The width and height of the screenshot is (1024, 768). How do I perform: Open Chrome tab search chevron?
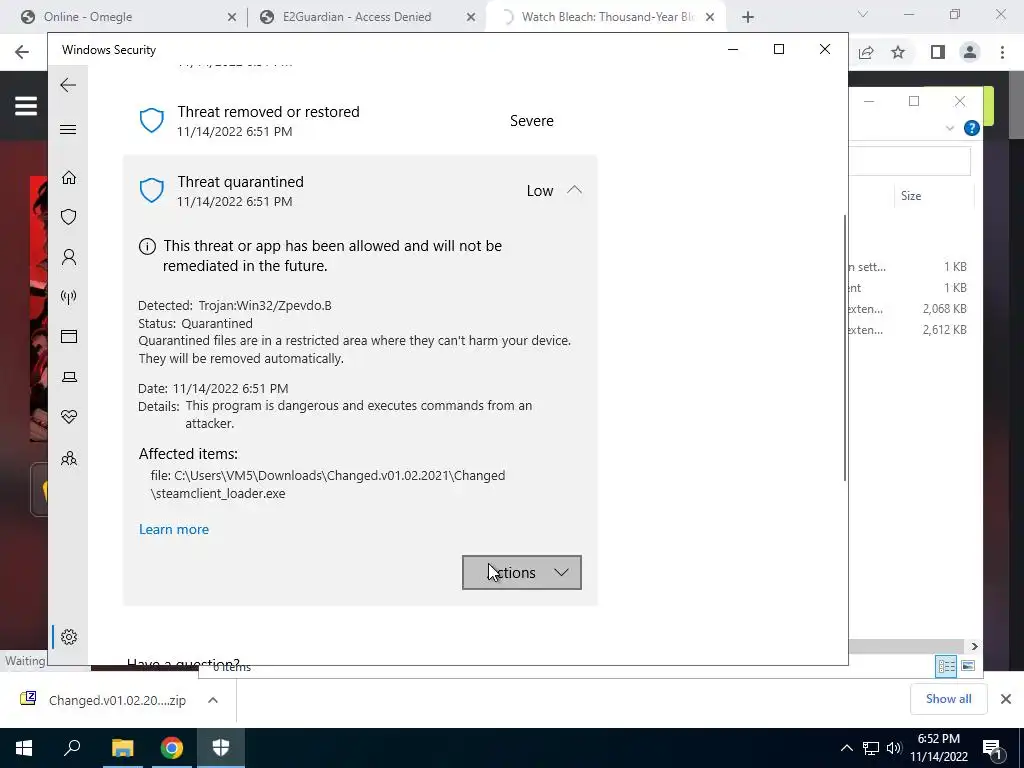pos(863,14)
